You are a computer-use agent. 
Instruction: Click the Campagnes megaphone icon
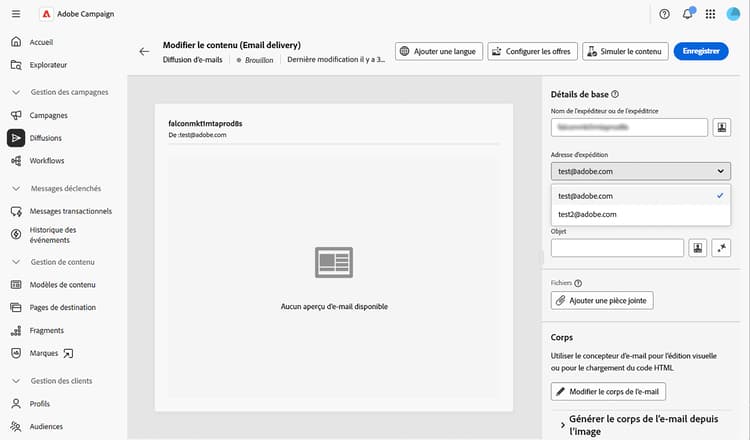point(16,115)
